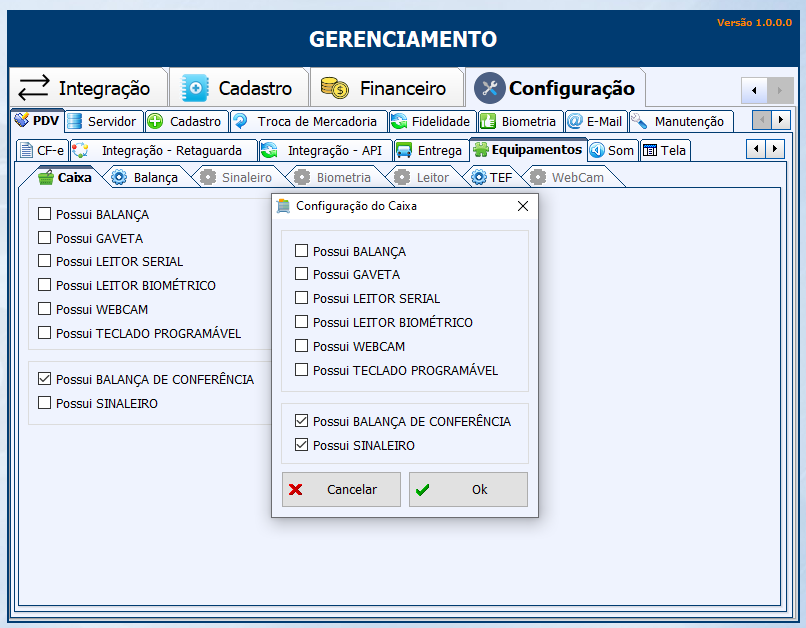
Task: Click the Configuração tools icon
Action: (489, 88)
